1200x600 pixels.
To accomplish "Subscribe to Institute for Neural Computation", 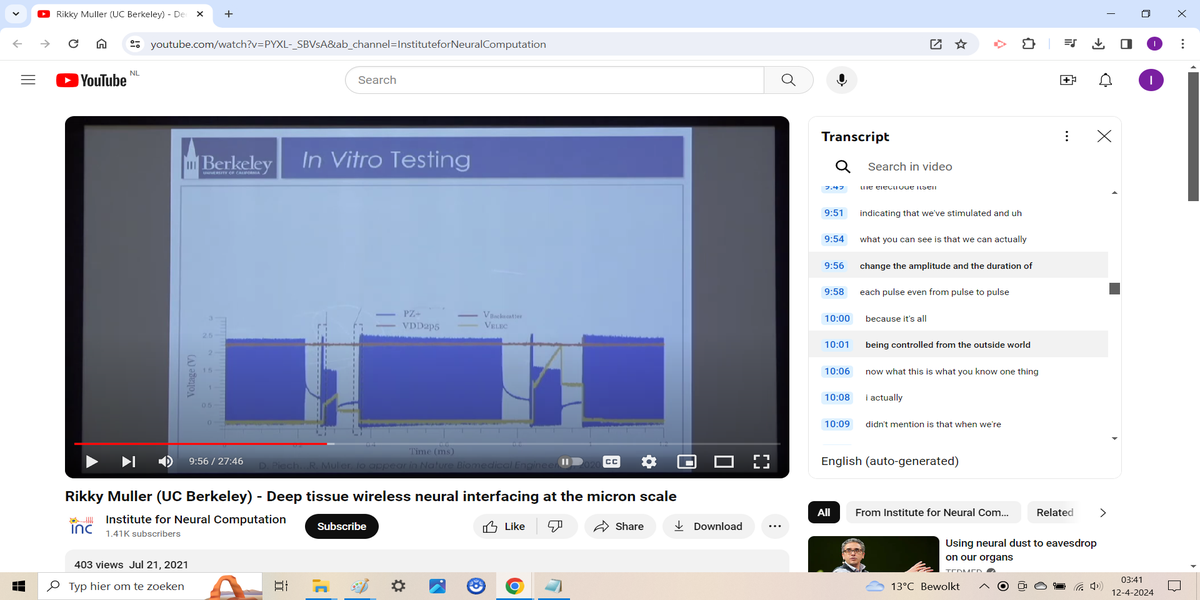I will pyautogui.click(x=341, y=526).
